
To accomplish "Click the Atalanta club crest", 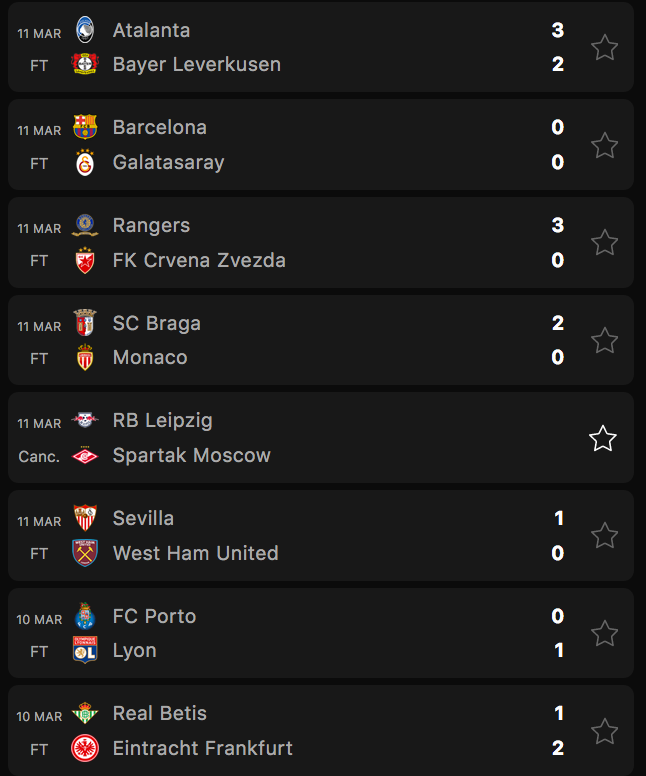I will click(x=85, y=30).
